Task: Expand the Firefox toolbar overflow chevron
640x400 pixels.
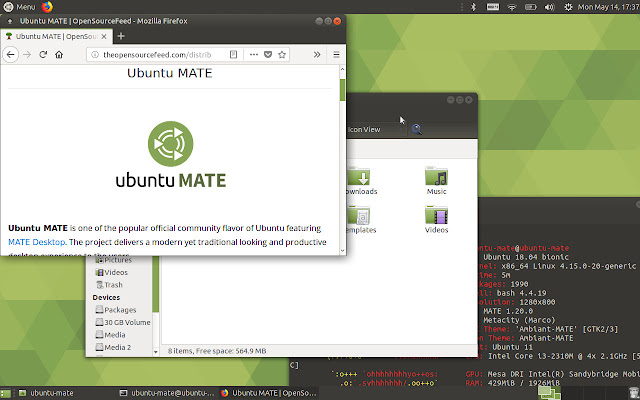Action: coord(317,54)
